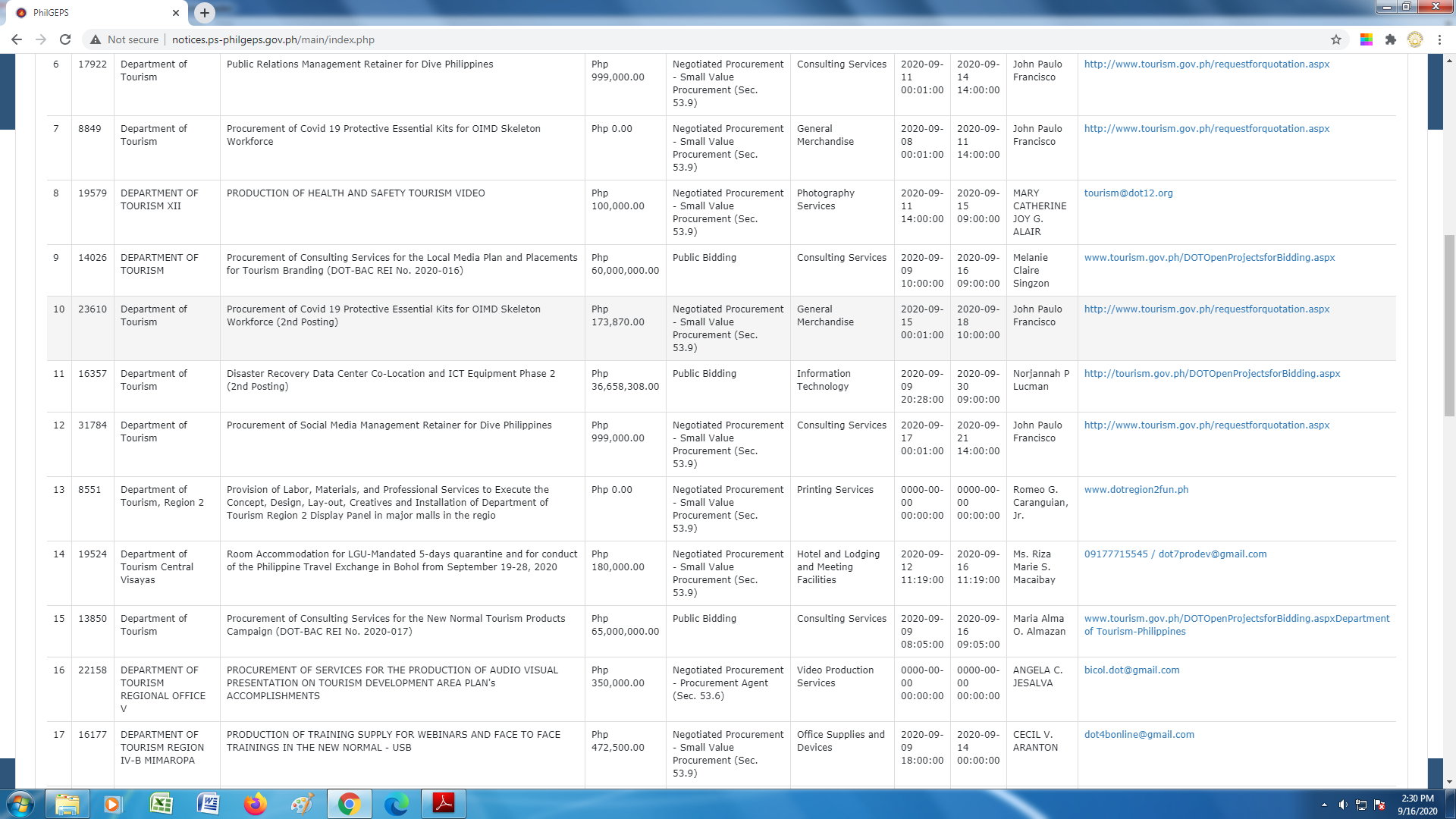Launch Firefox from the taskbar
The height and width of the screenshot is (819, 1456).
point(256,804)
